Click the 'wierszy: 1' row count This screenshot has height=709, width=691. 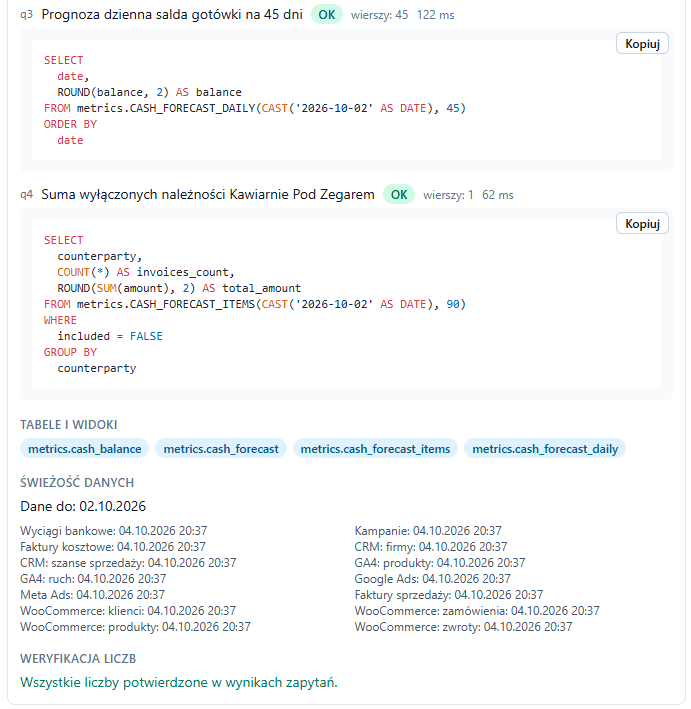coord(448,195)
